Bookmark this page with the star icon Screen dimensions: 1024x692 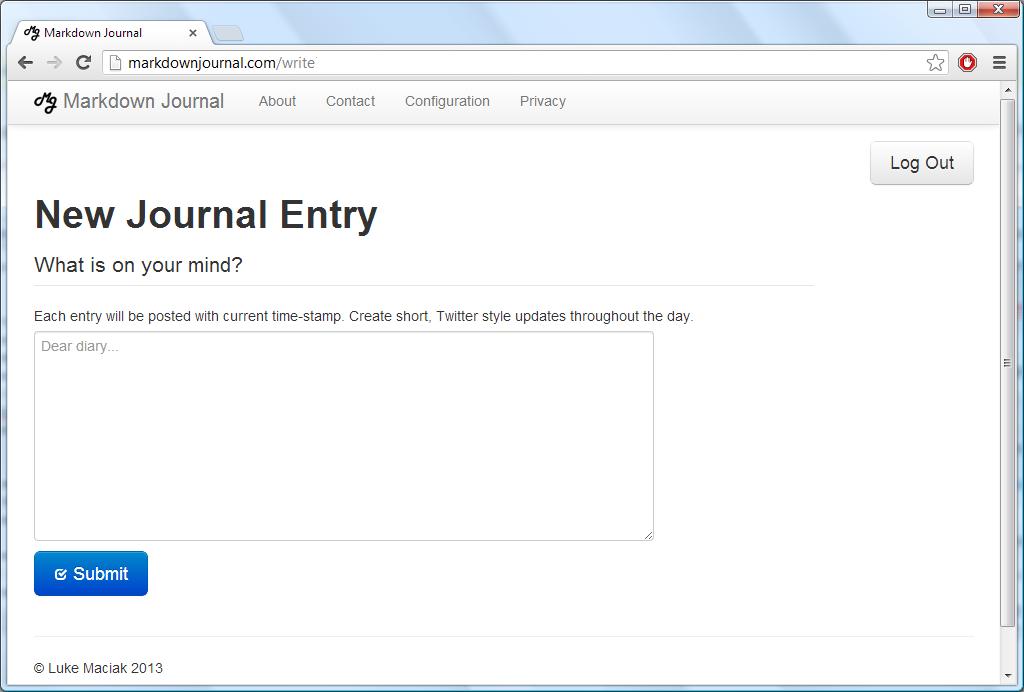(x=935, y=63)
